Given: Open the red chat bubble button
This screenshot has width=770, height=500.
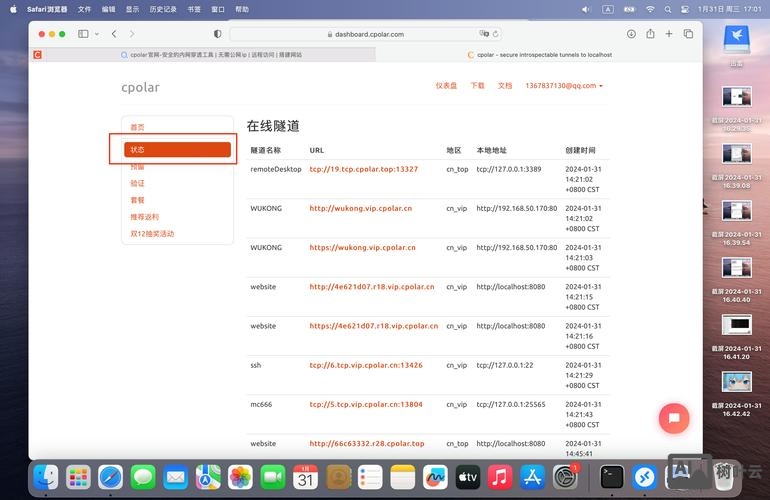Looking at the screenshot, I should 674,418.
